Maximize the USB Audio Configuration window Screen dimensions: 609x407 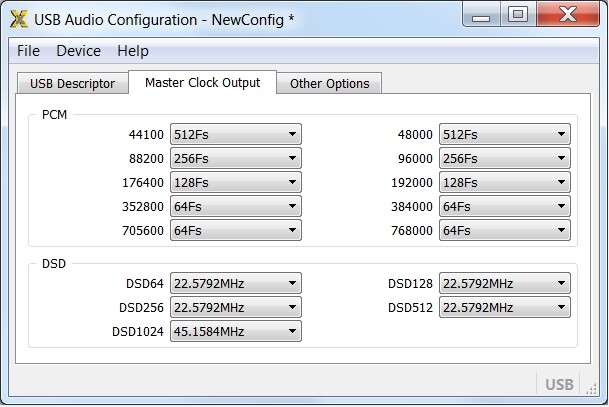click(517, 14)
